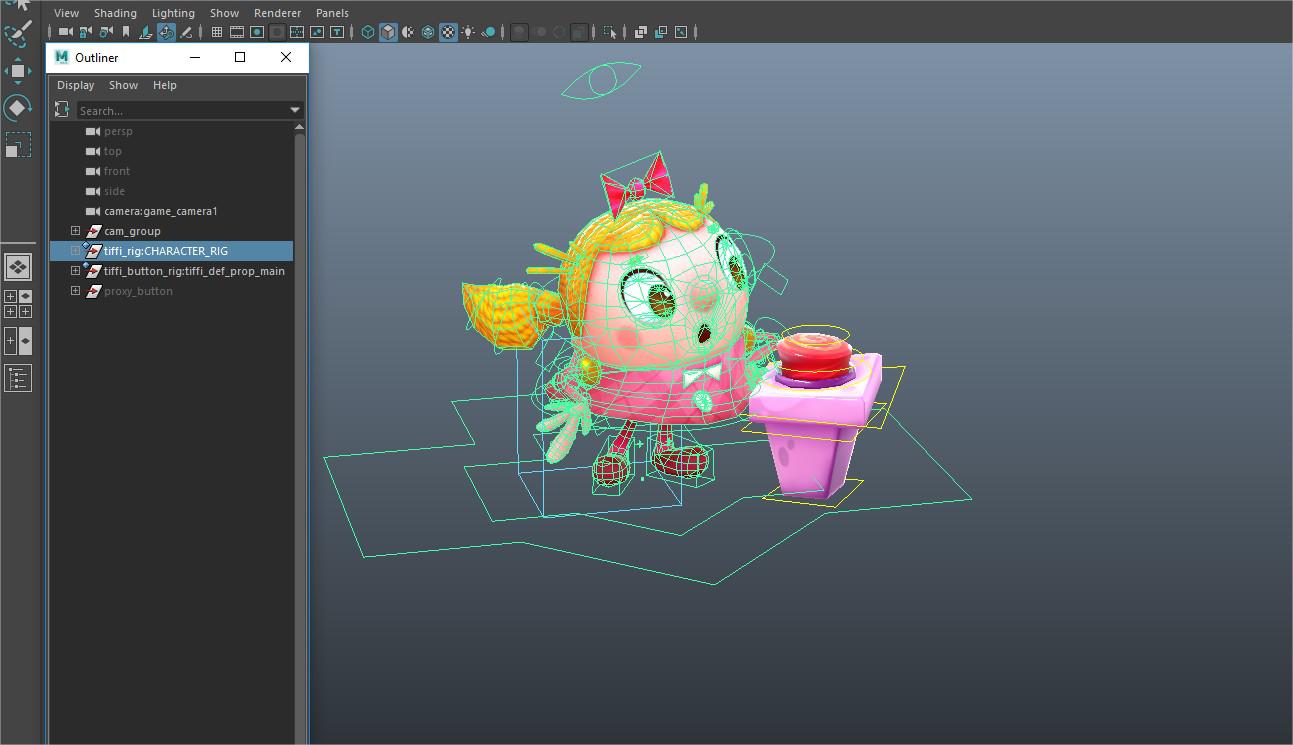The image size is (1293, 745).
Task: Click the single perspective view layout icon
Action: click(18, 267)
